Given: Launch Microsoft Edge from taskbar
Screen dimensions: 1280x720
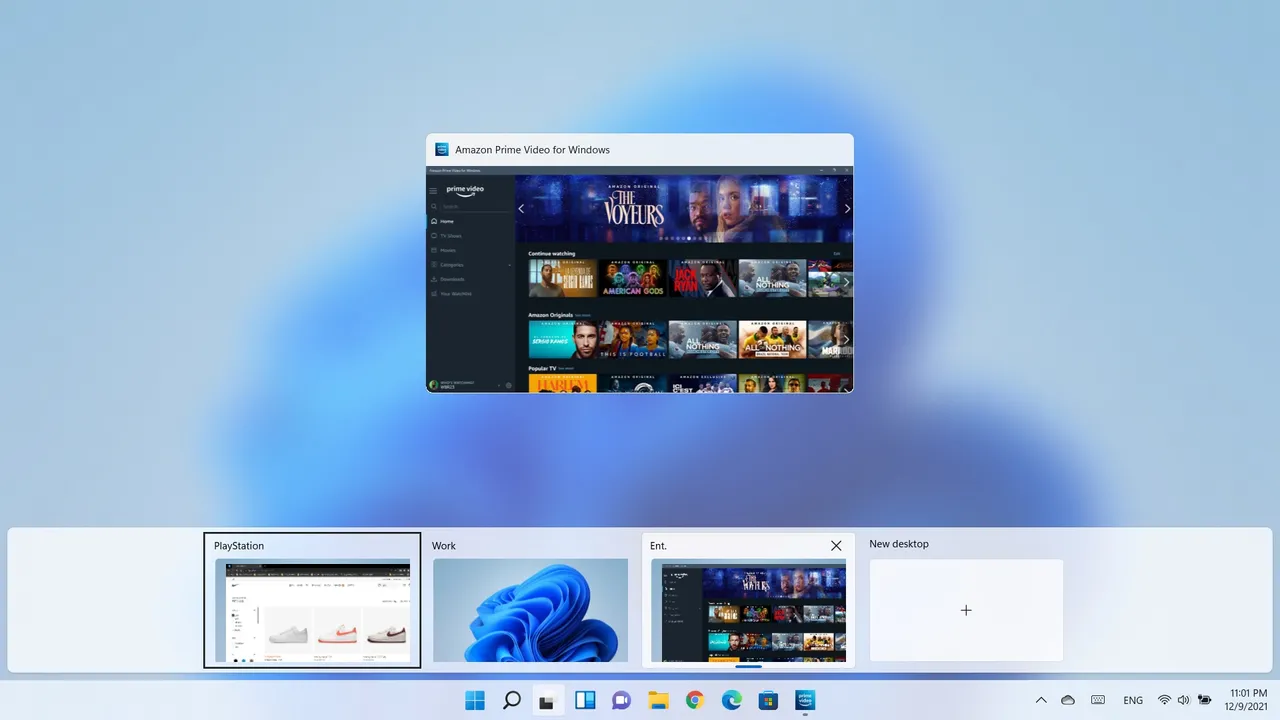Looking at the screenshot, I should [731, 700].
